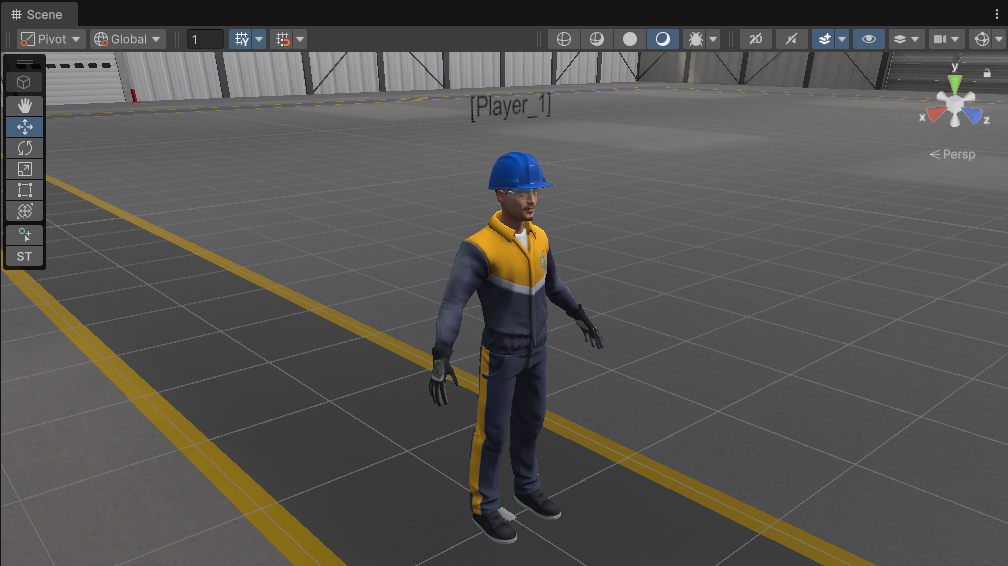
Task: Toggle scene audio mute button
Action: point(792,39)
